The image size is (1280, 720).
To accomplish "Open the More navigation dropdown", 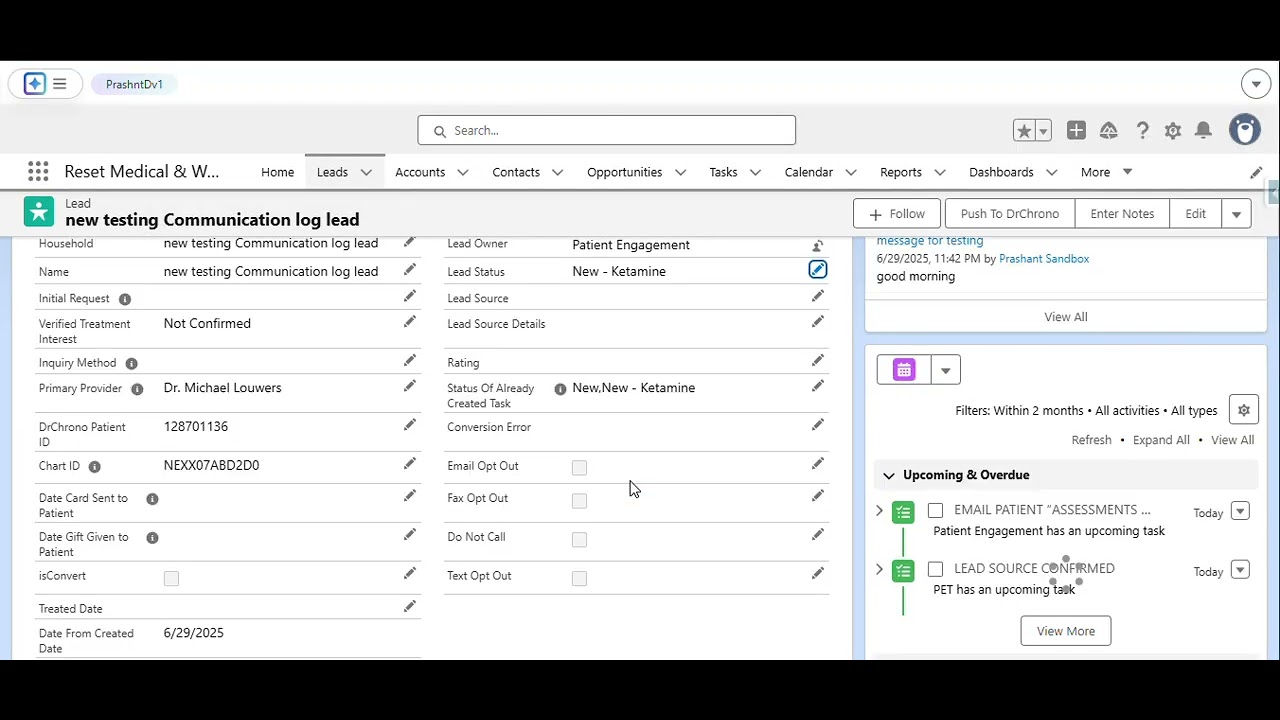I will pyautogui.click(x=1106, y=172).
